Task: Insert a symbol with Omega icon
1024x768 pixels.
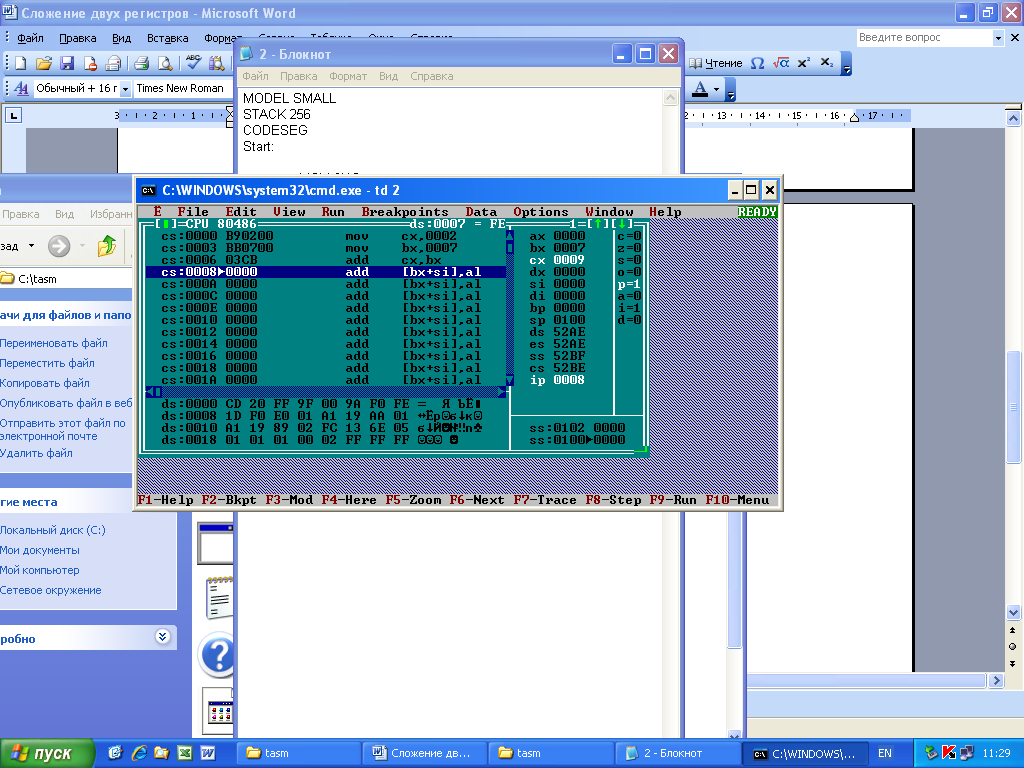Action: (x=758, y=63)
